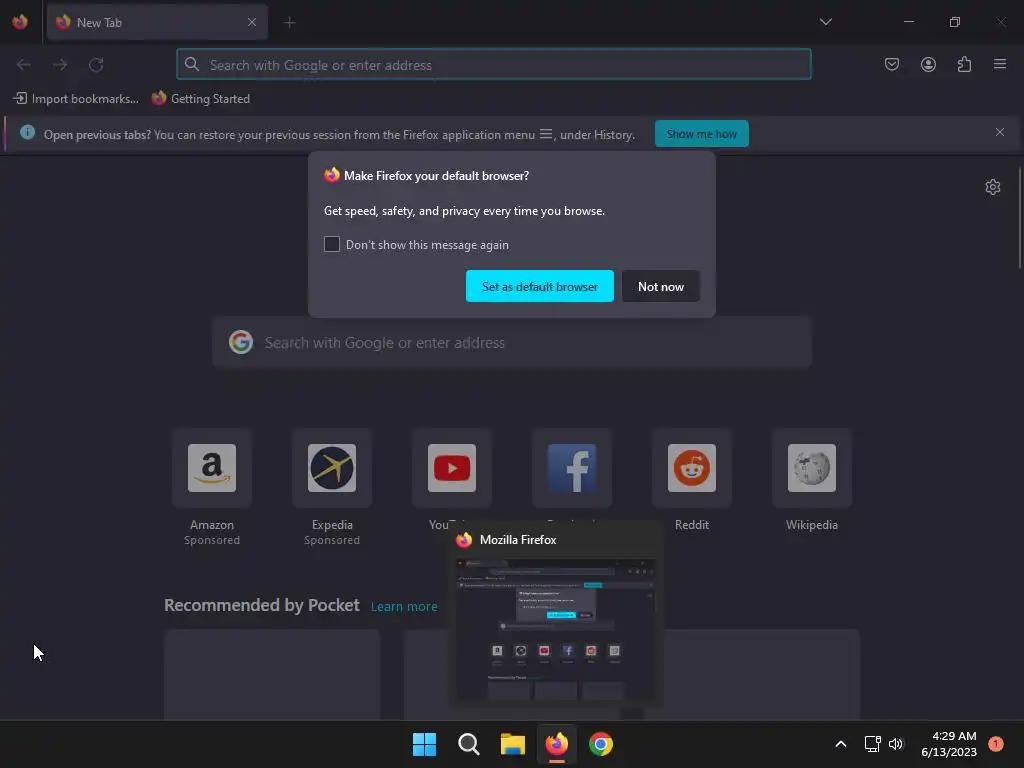
Task: Open Windows taskbar search
Action: [x=468, y=744]
